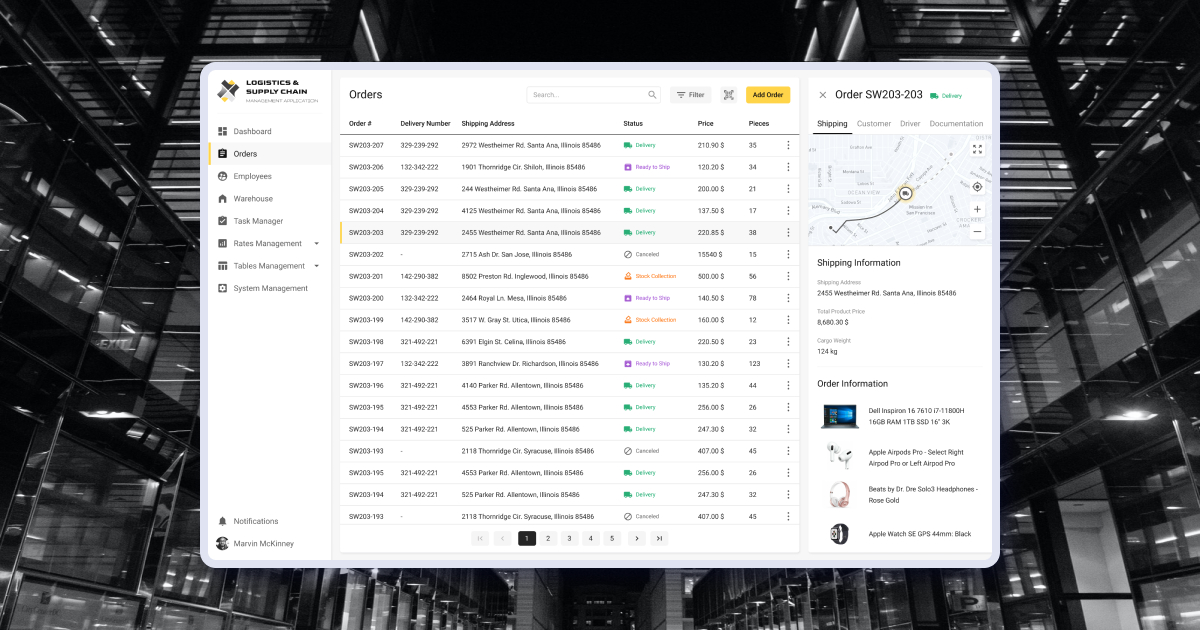
Task: Zoom out on the map with minus icon
Action: tap(977, 231)
